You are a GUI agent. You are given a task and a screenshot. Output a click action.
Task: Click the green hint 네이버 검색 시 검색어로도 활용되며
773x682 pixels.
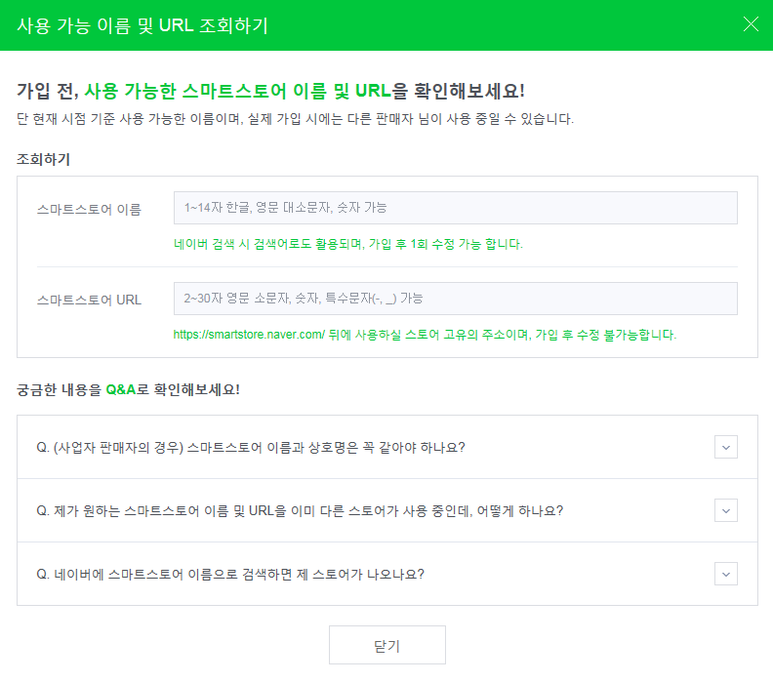pos(348,244)
